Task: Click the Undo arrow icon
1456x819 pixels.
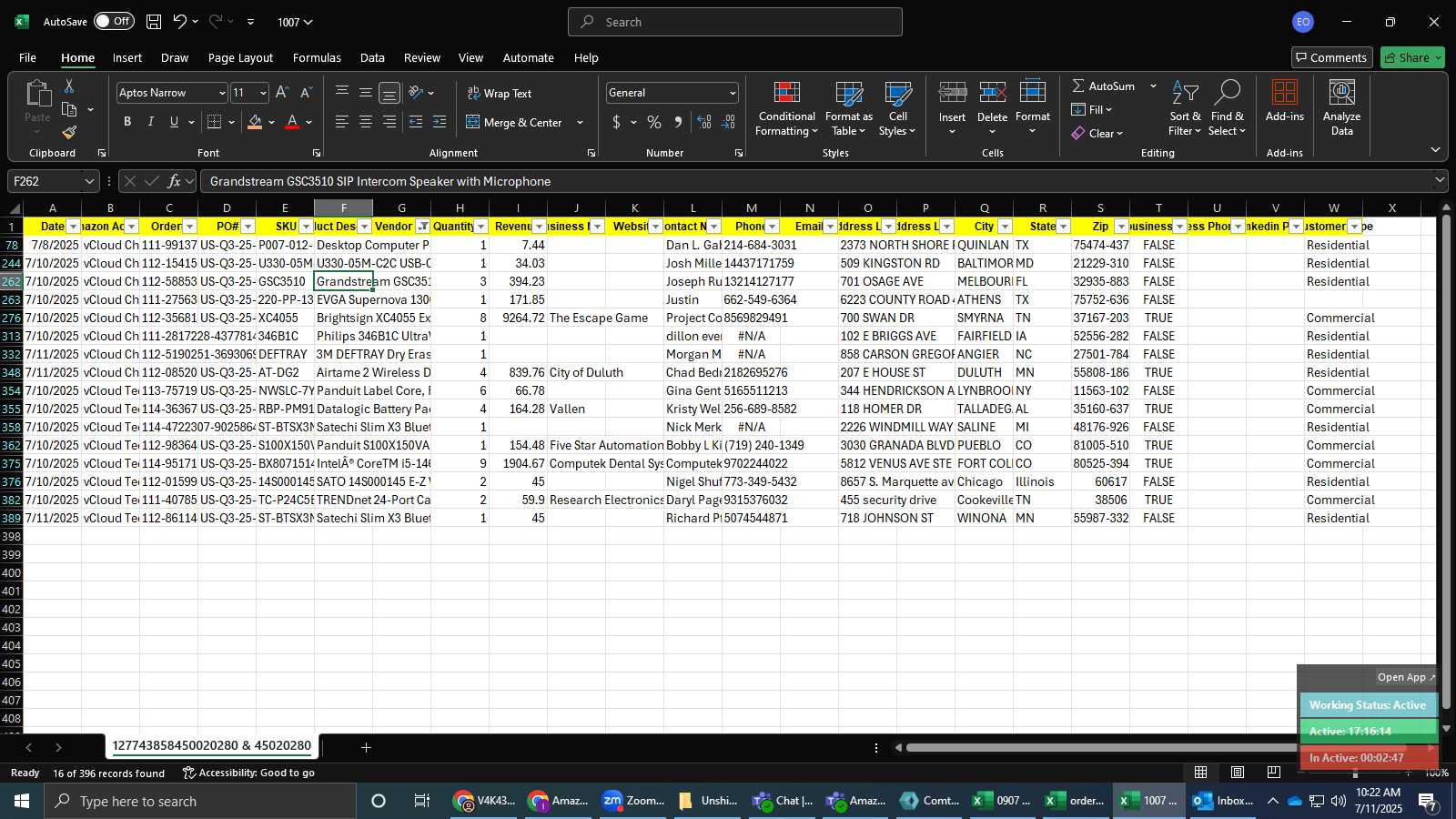Action: tap(180, 22)
